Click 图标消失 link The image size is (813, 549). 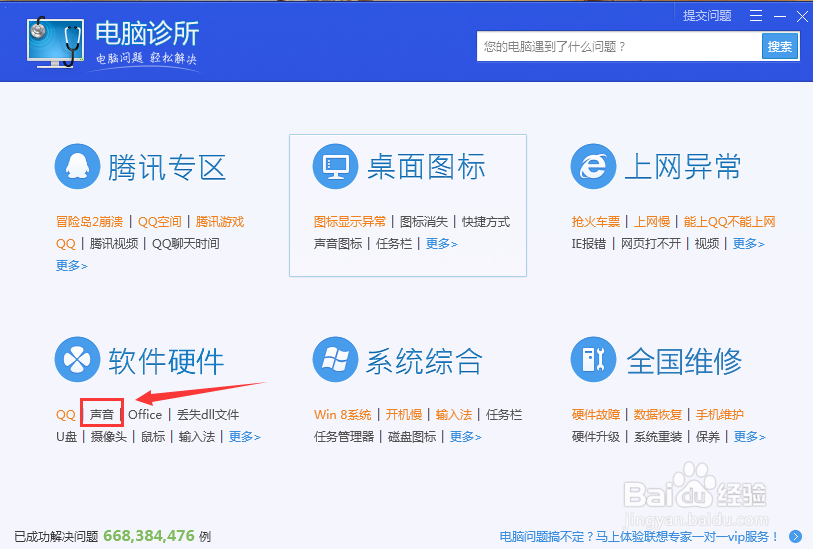pos(424,222)
